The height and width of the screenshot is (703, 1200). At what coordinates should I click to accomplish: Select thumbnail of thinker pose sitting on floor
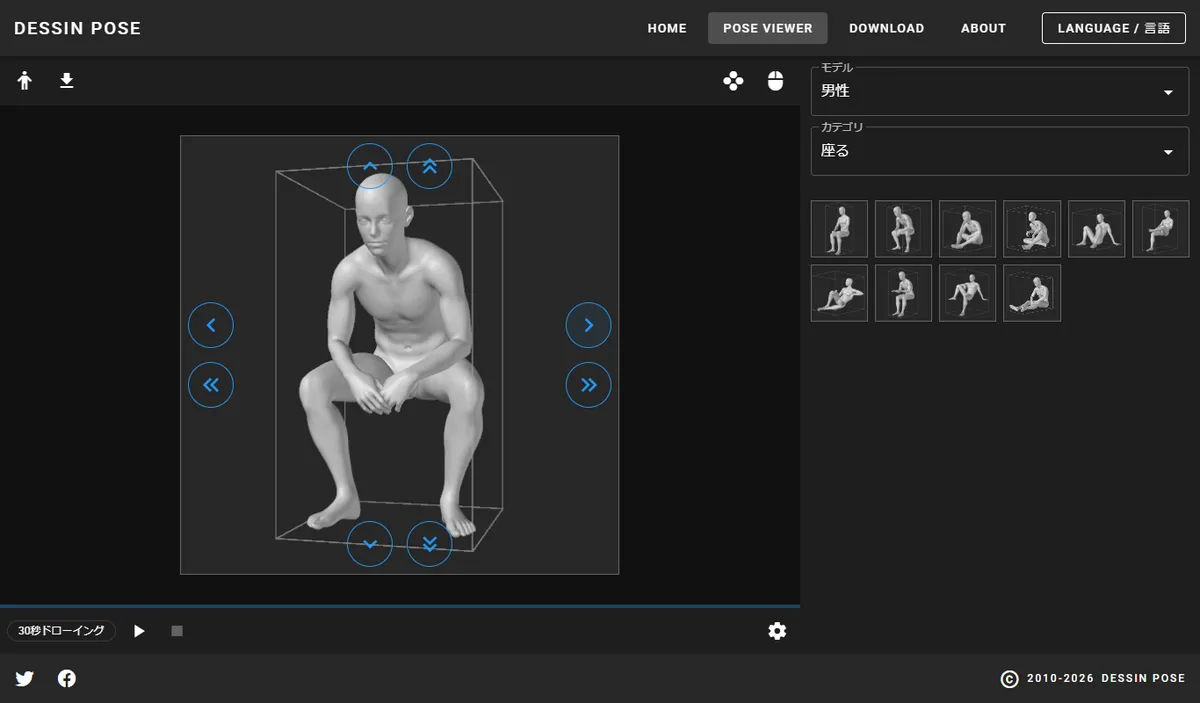pos(967,229)
